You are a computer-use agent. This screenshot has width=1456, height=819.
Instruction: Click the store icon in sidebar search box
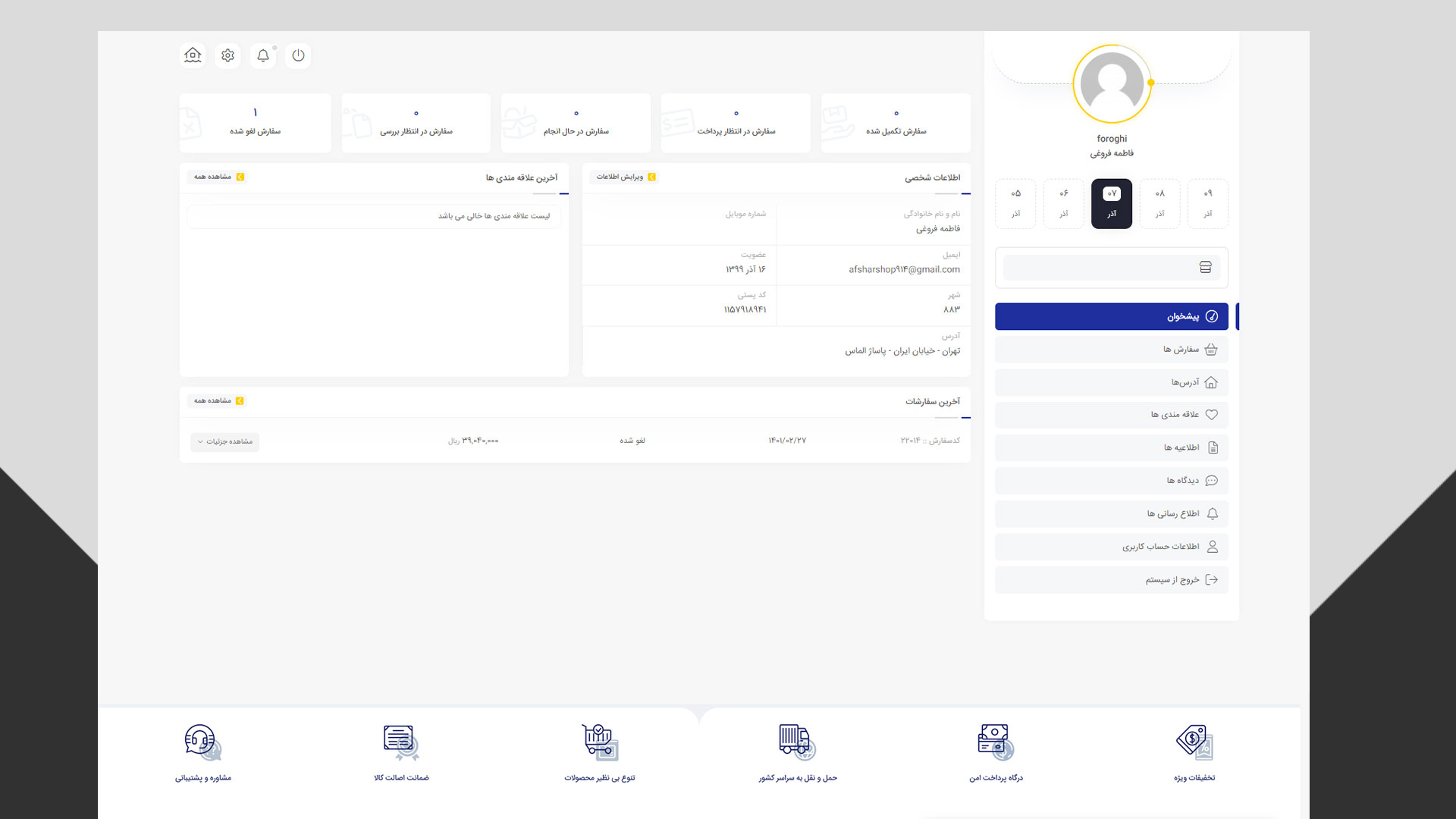point(1205,267)
